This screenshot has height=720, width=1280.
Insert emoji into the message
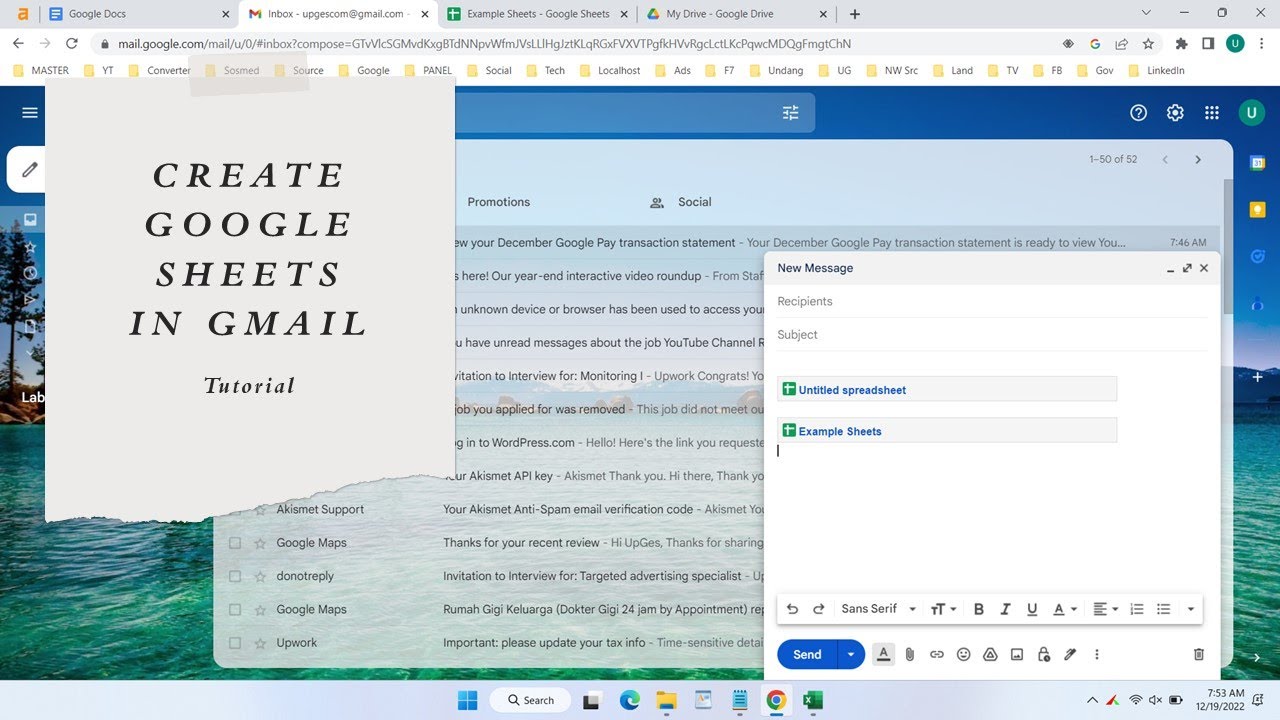point(964,654)
